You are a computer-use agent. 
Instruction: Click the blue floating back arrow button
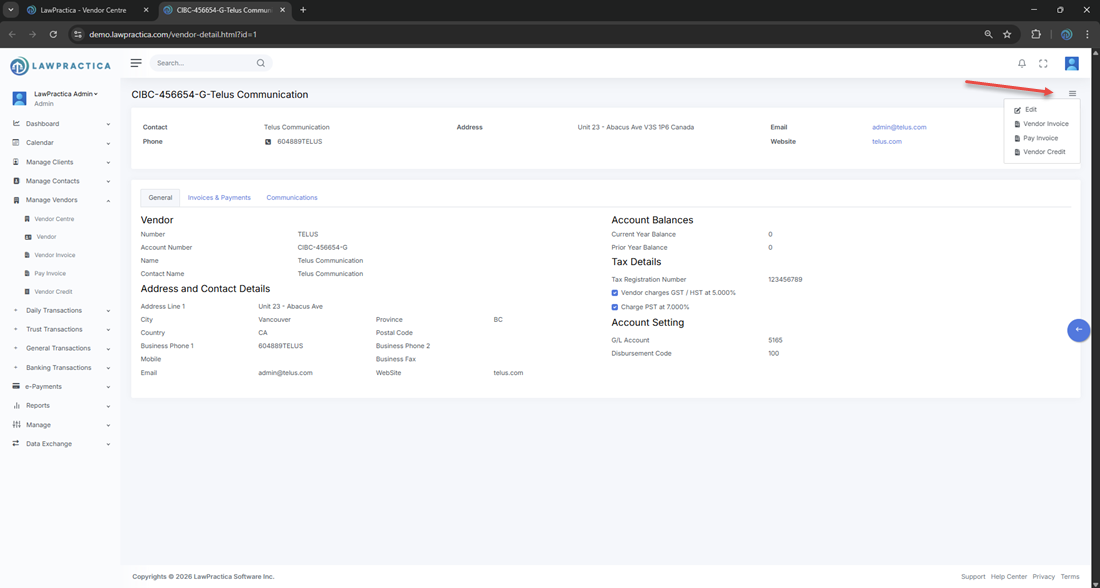click(1078, 330)
